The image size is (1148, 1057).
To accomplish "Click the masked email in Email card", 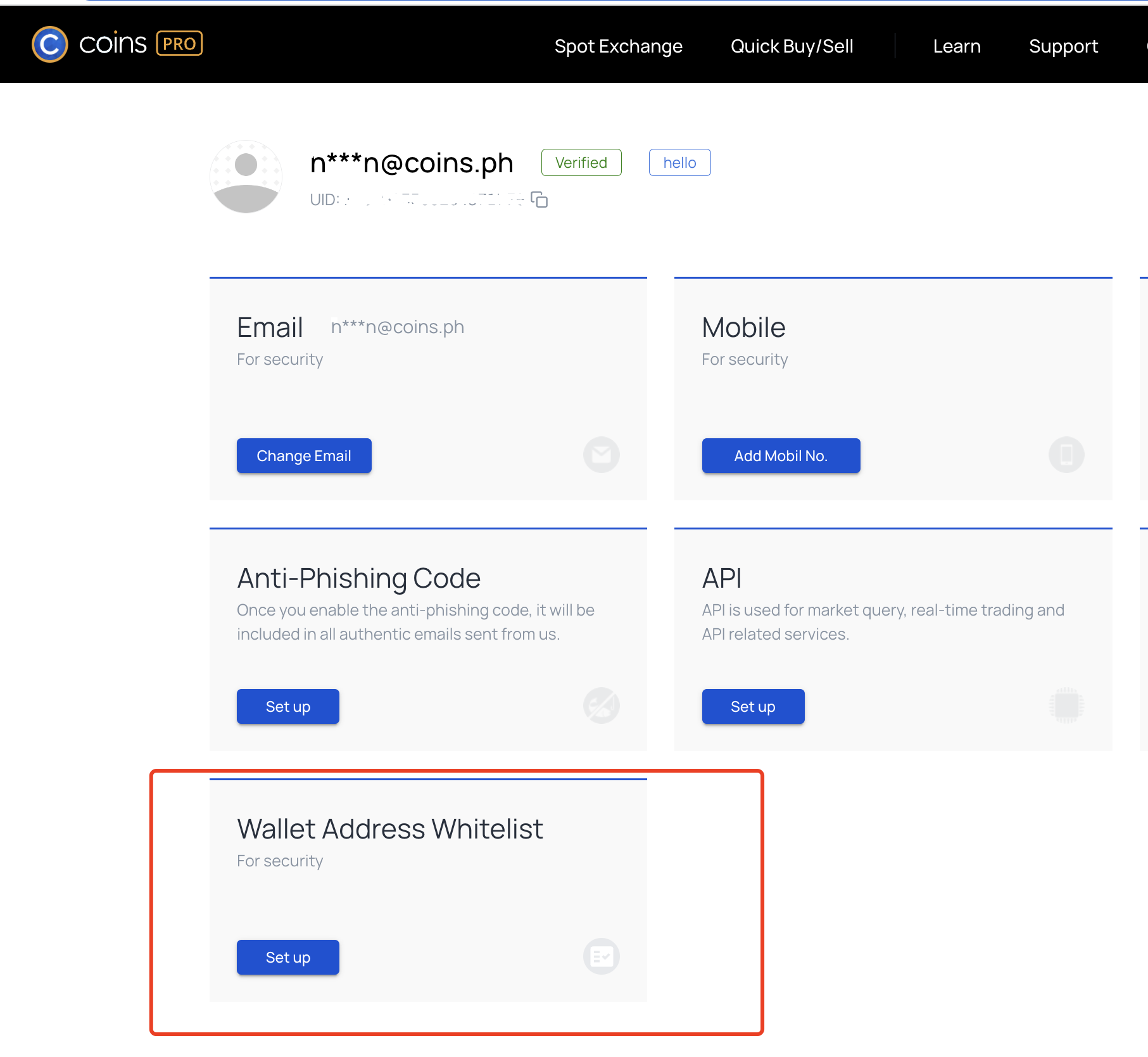I will (x=398, y=327).
